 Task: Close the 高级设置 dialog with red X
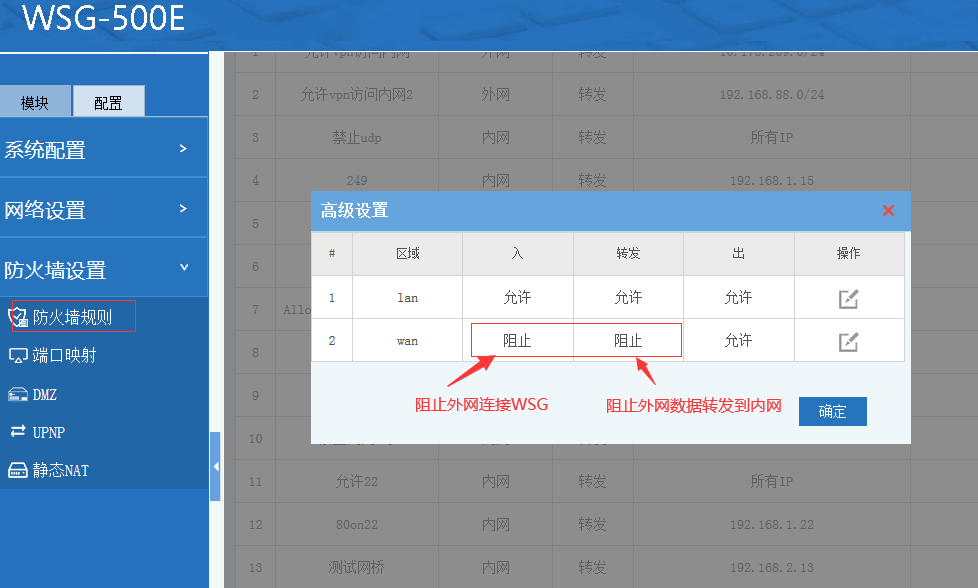[888, 210]
